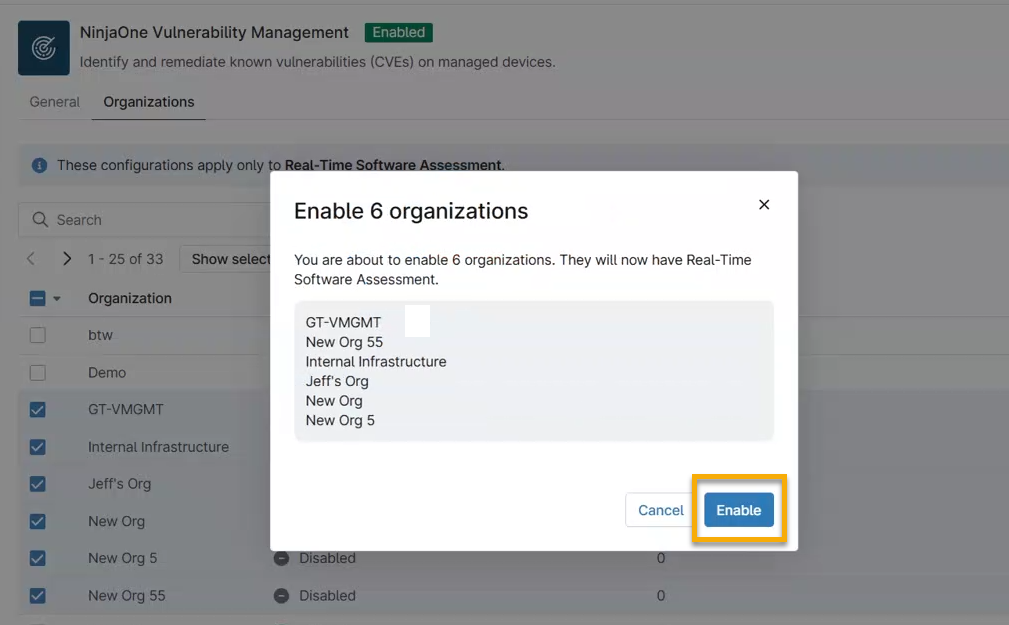The image size is (1009, 625).
Task: Click GT-VMGMT in the dialog list
Action: tap(343, 322)
